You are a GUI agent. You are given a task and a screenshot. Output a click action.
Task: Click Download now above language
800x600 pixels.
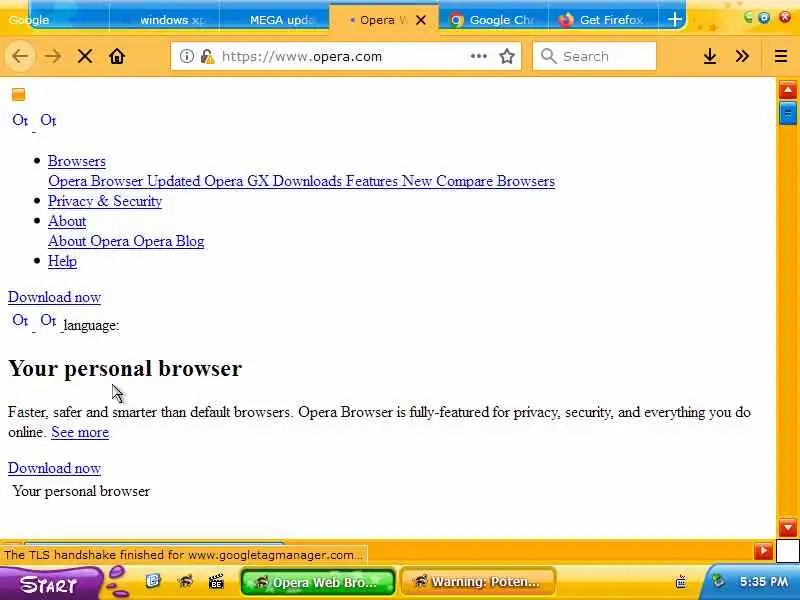click(x=54, y=297)
